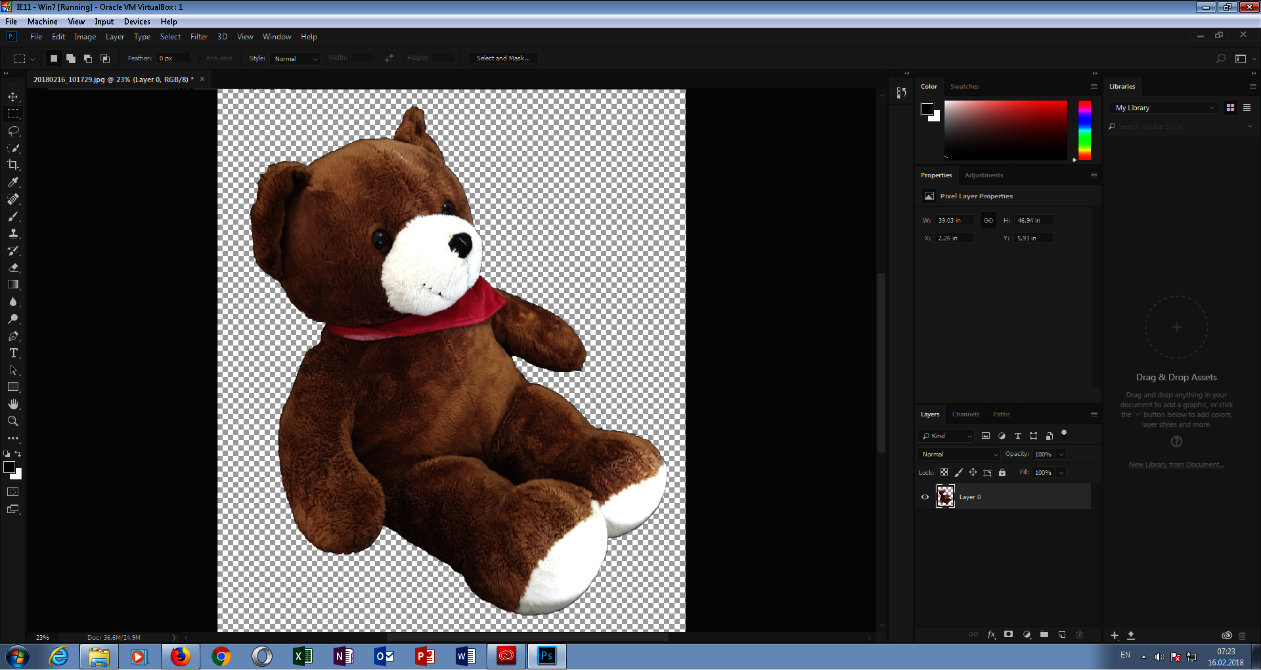Open the blend mode dropdown showing Normal

click(x=957, y=453)
